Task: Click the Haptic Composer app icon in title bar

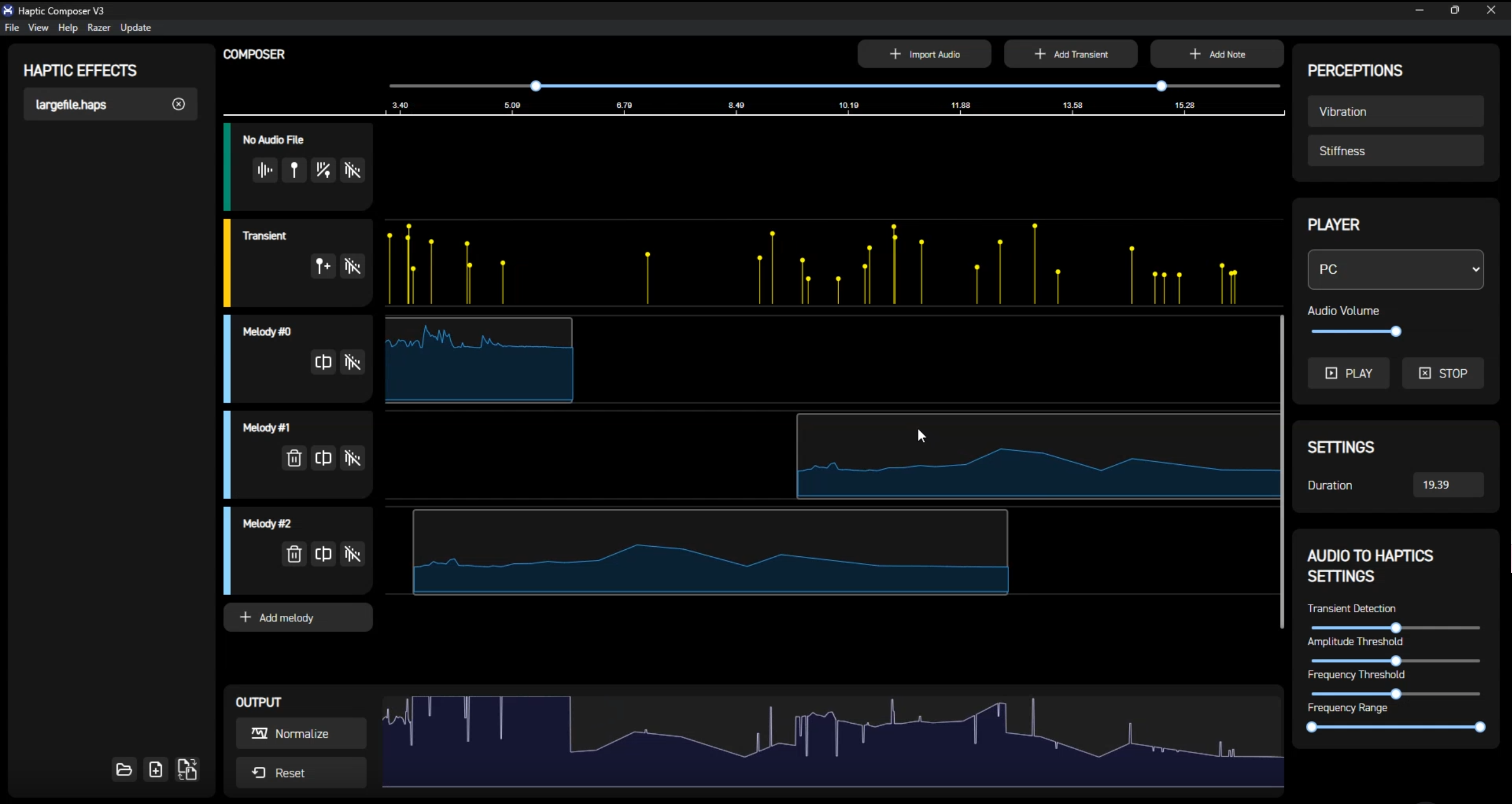Action: coord(8,10)
